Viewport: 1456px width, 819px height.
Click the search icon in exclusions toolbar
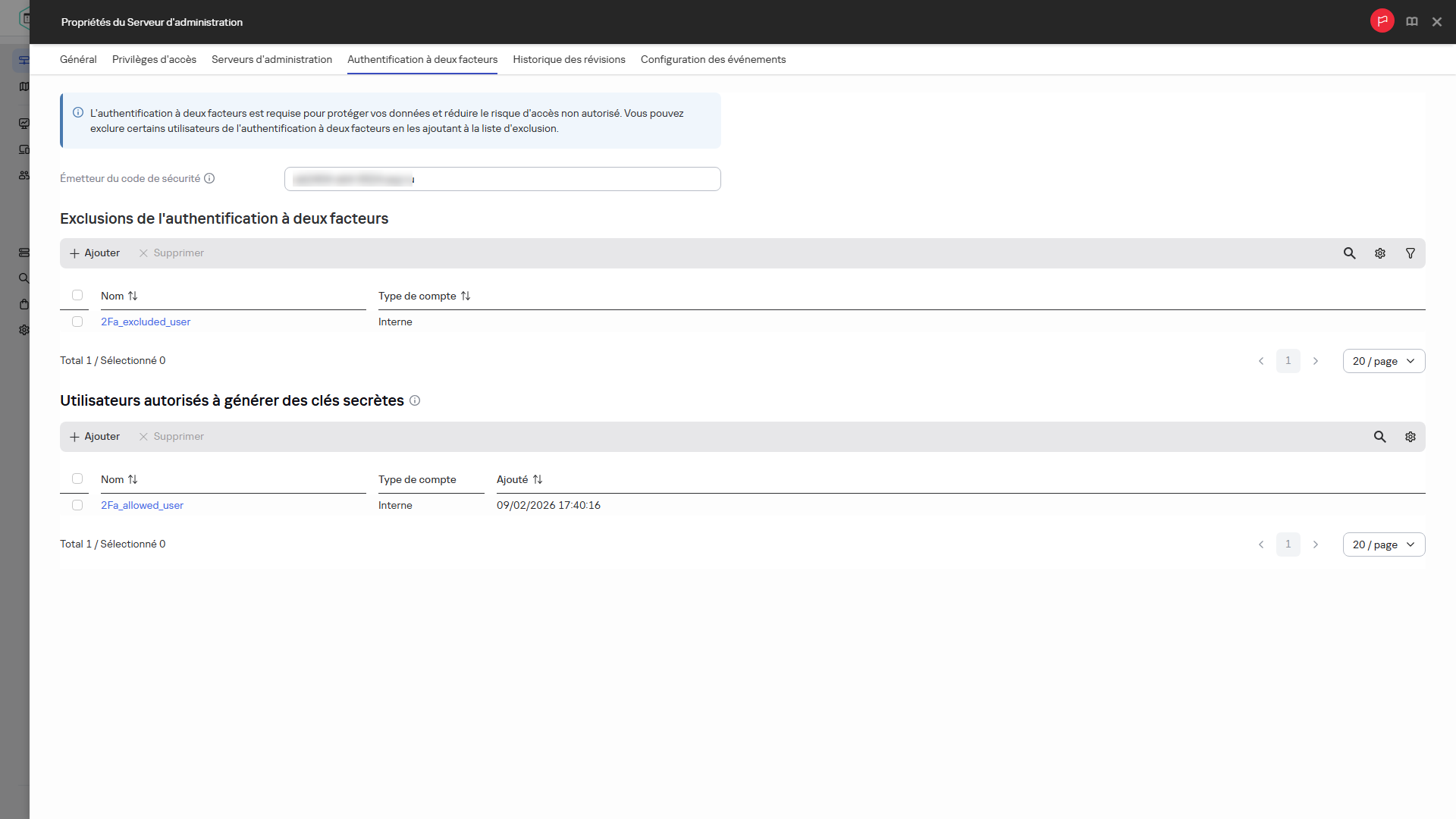[x=1349, y=253]
